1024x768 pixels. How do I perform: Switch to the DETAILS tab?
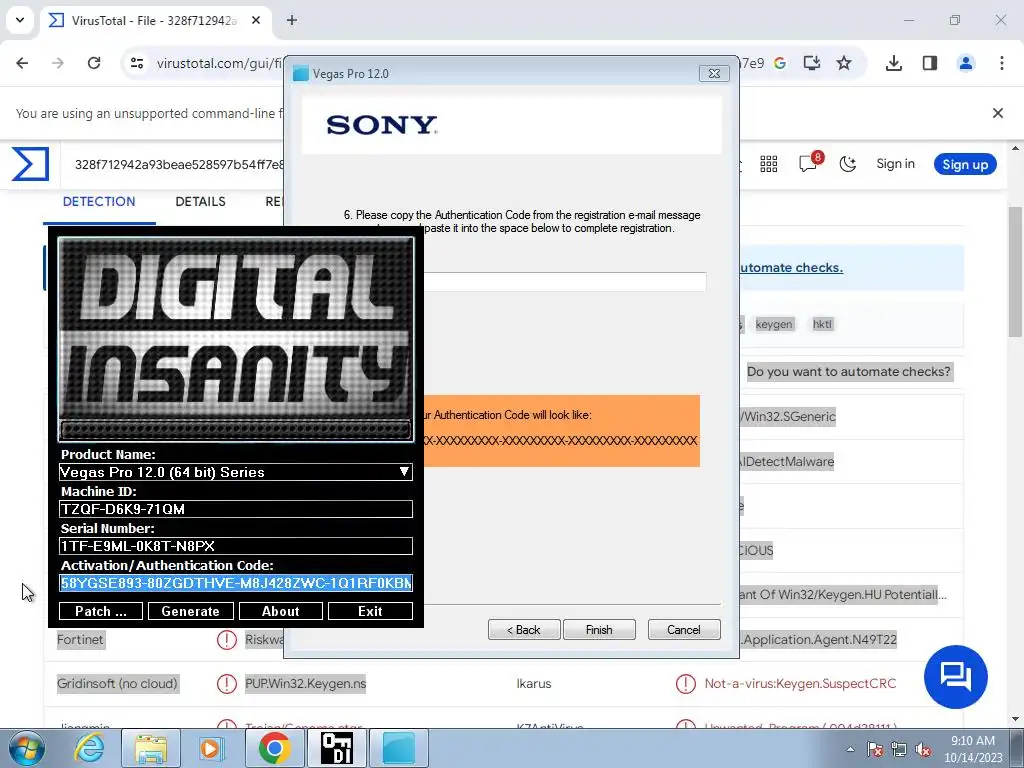point(200,202)
